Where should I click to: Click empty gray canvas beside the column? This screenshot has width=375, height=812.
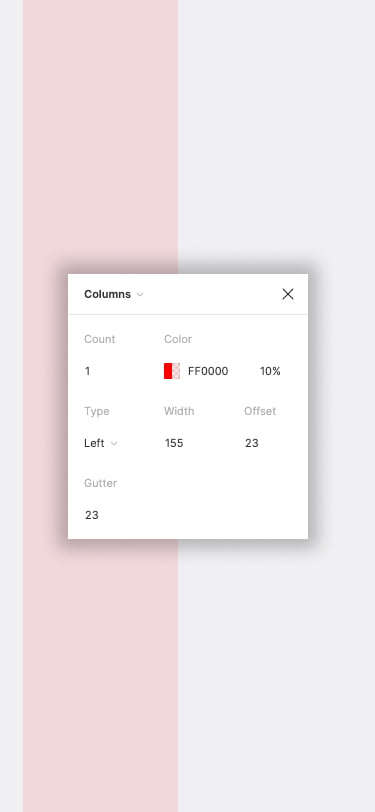click(x=277, y=135)
